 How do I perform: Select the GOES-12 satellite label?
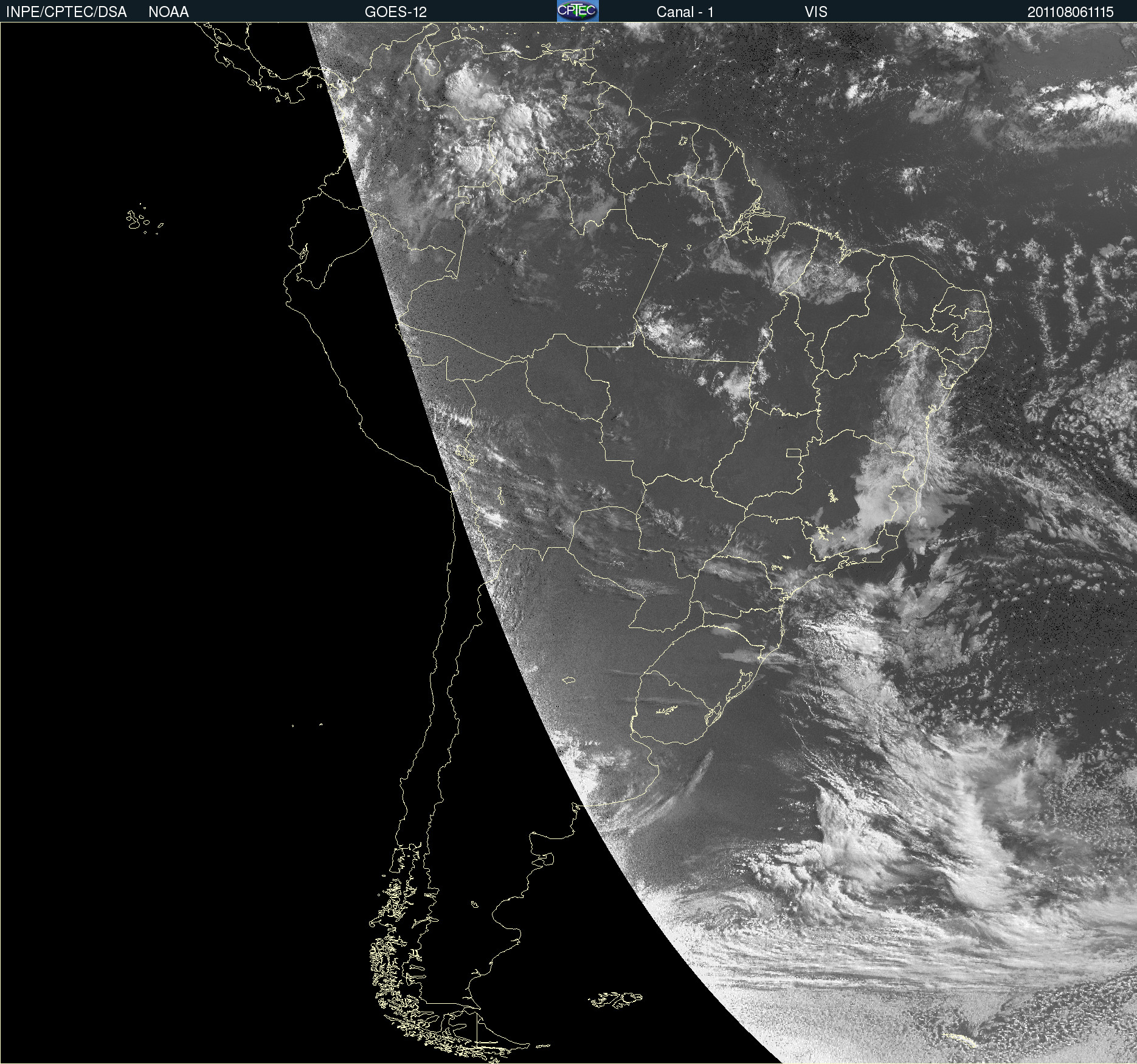(x=396, y=12)
